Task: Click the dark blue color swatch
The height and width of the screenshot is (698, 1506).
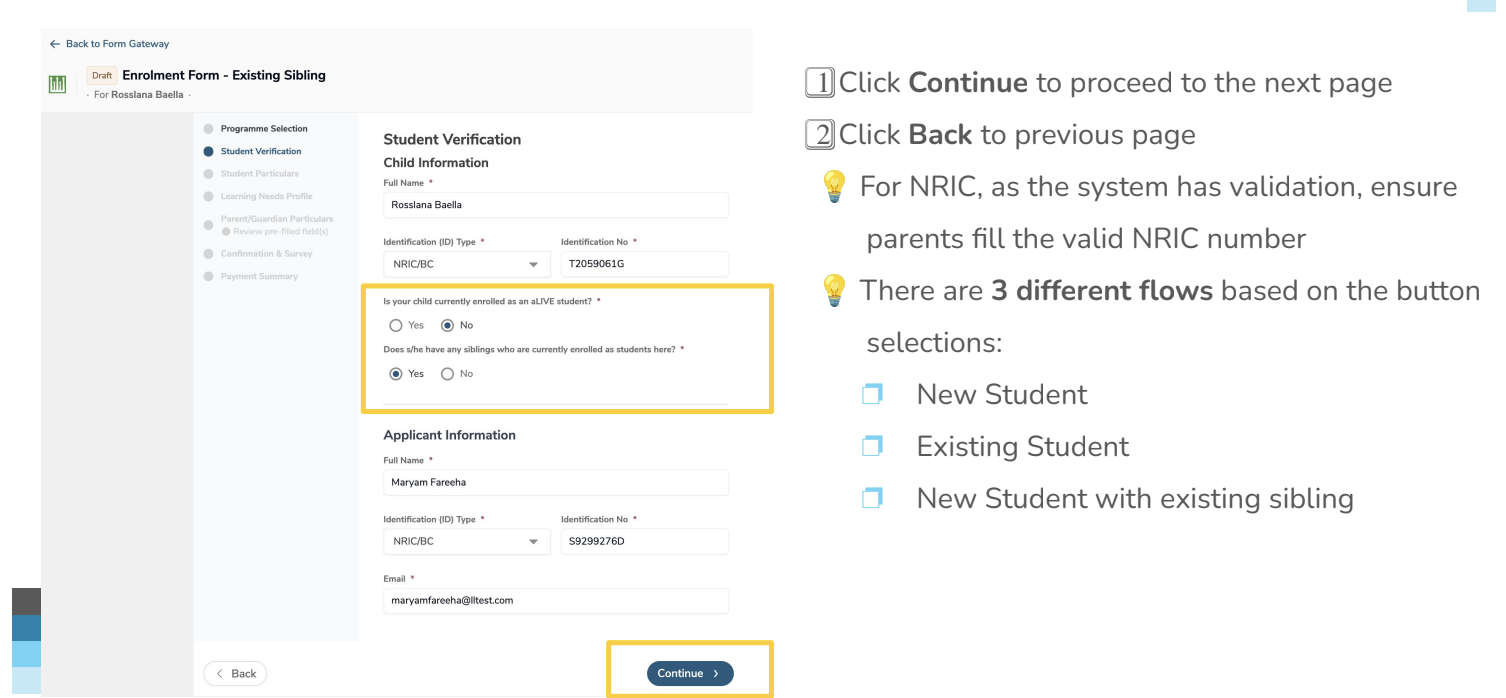Action: pos(27,628)
